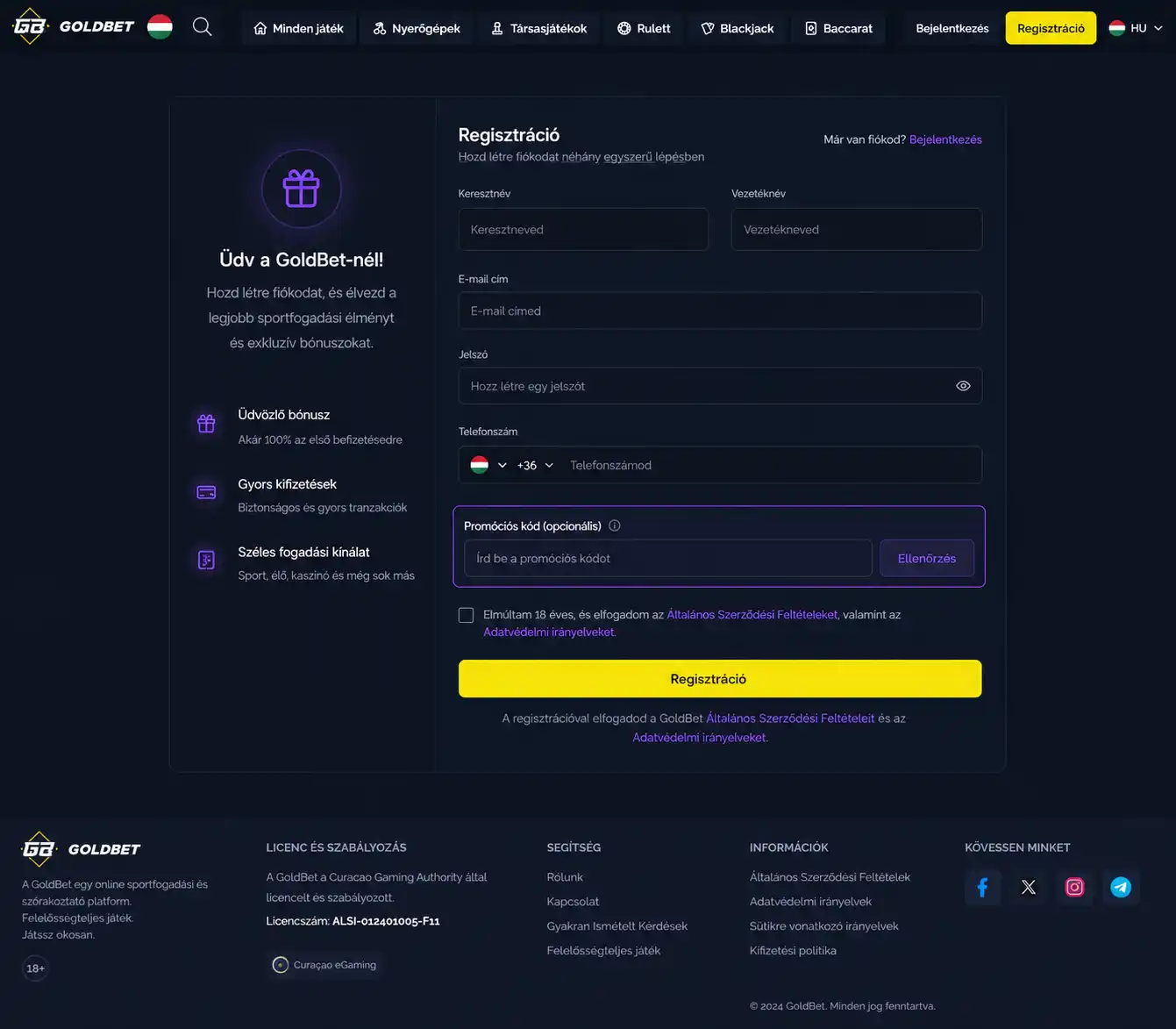Check the 18 éves terms acceptance checkbox
Screen dimensions: 1176x1029
(x=466, y=615)
